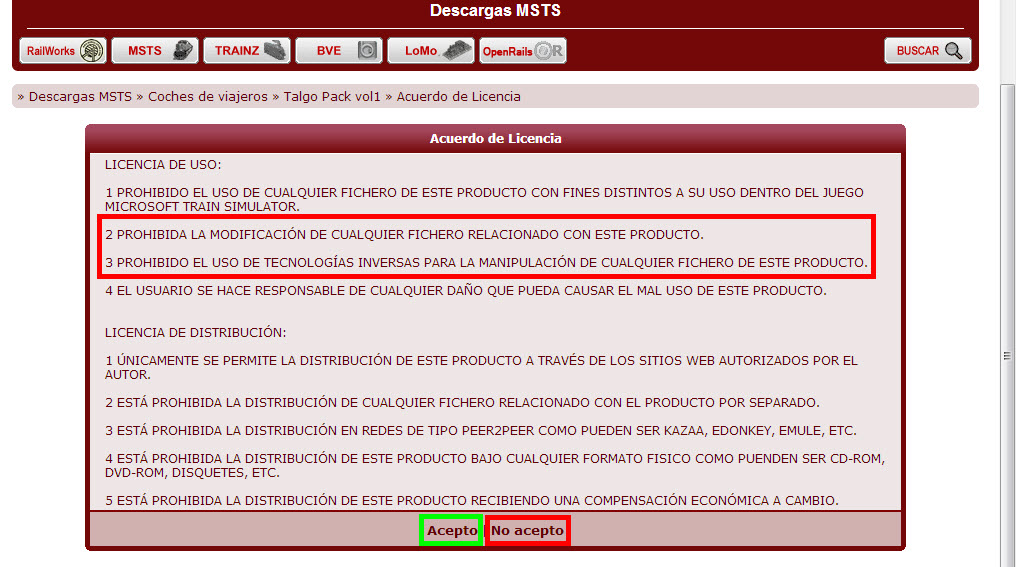The height and width of the screenshot is (567, 1024).
Task: Click the page's vertical scrollbar grip
Action: click(1008, 356)
